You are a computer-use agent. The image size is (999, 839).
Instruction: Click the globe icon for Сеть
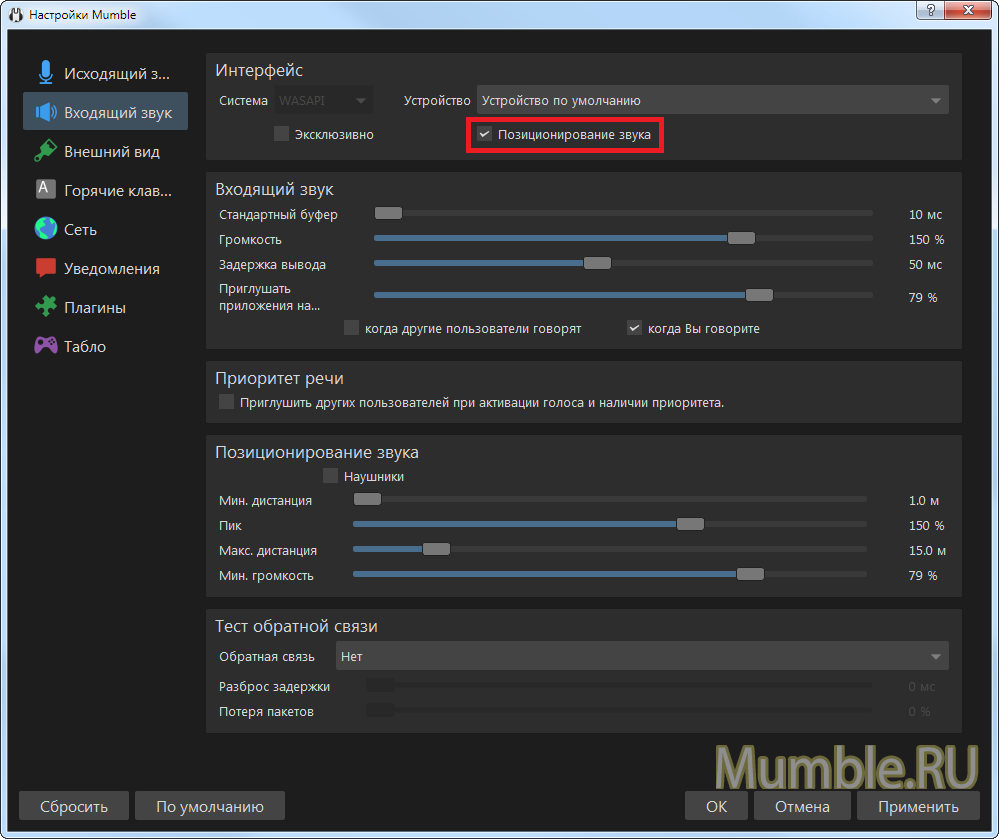pyautogui.click(x=45, y=229)
